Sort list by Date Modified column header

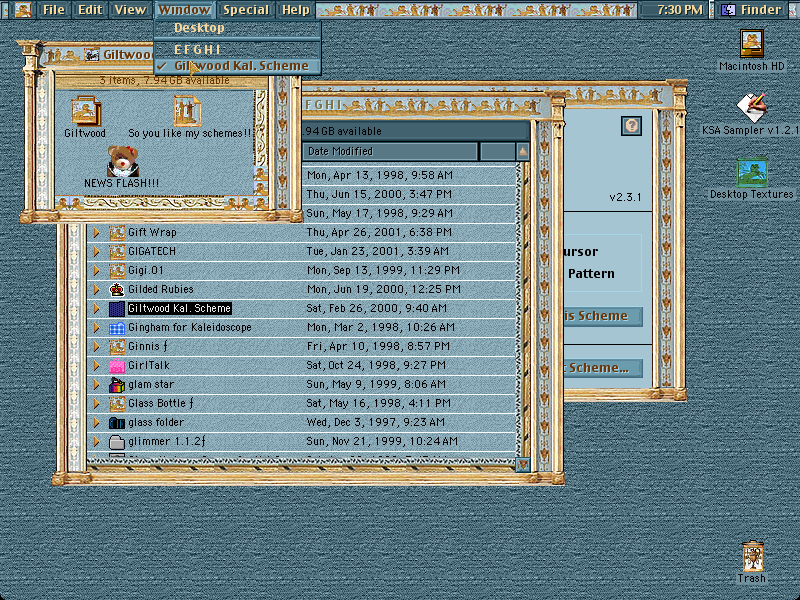click(x=390, y=152)
